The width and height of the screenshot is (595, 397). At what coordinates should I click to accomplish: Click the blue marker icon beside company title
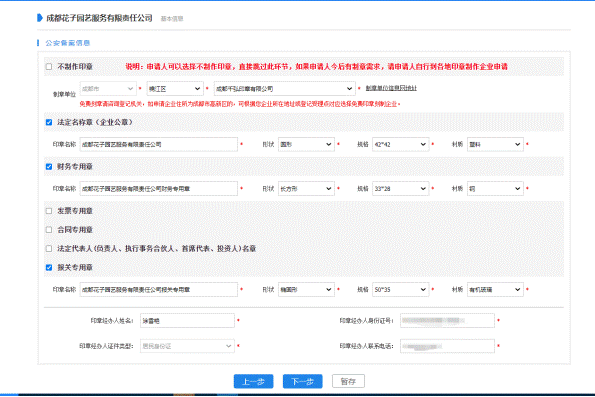(x=39, y=18)
